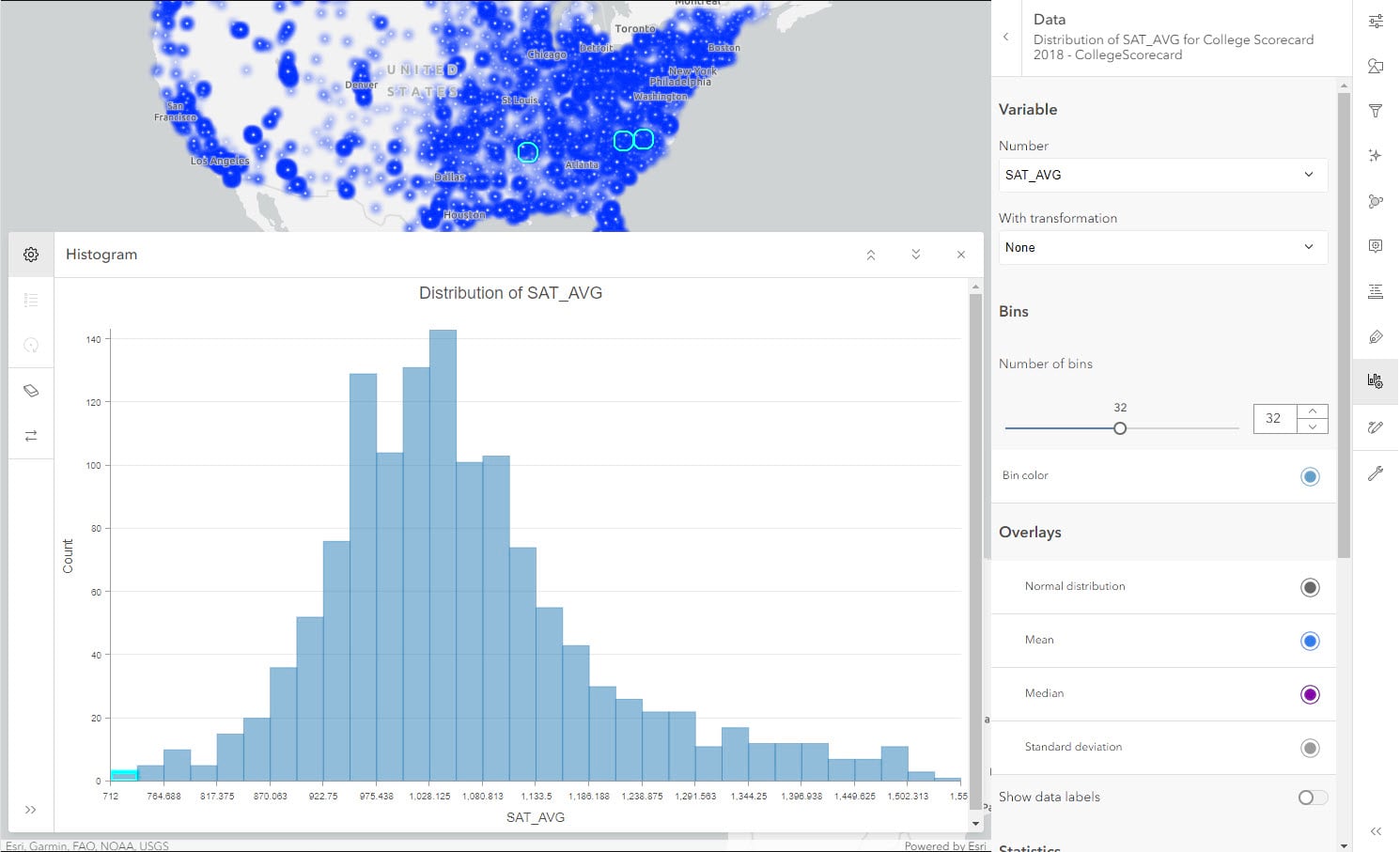Enable the Show data labels switch

pyautogui.click(x=1313, y=798)
